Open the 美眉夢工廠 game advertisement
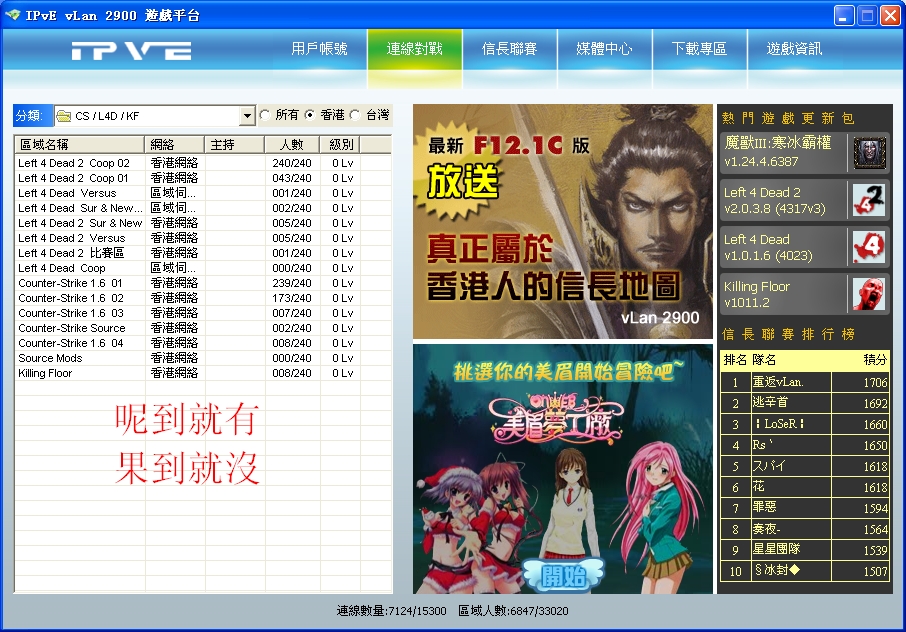This screenshot has height=632, width=906. (x=563, y=469)
